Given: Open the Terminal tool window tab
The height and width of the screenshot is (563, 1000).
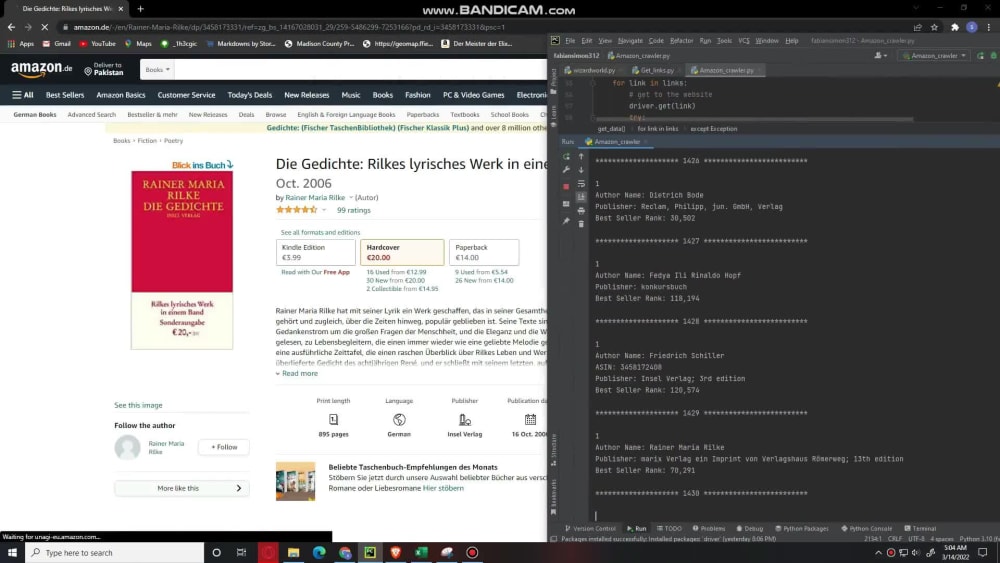Looking at the screenshot, I should (x=920, y=528).
